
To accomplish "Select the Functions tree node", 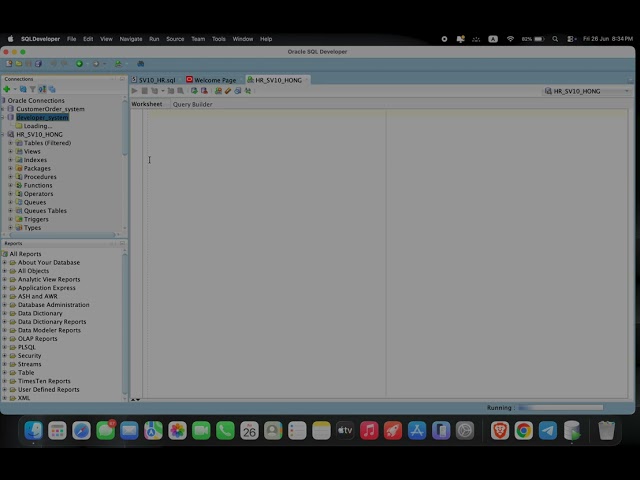I will point(38,185).
